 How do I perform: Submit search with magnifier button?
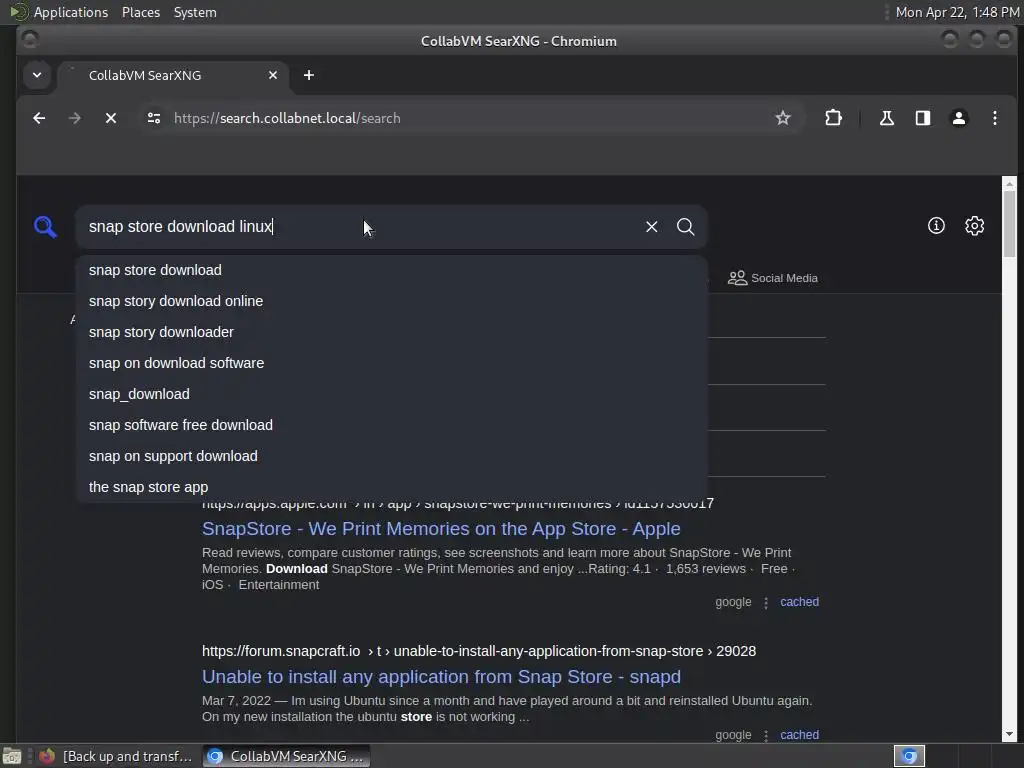coord(685,227)
